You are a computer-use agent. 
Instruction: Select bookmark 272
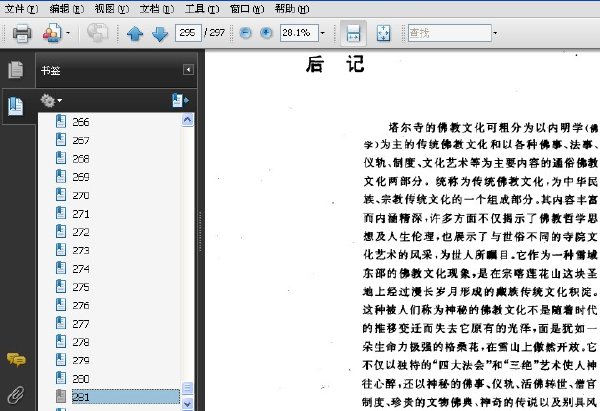(x=81, y=232)
